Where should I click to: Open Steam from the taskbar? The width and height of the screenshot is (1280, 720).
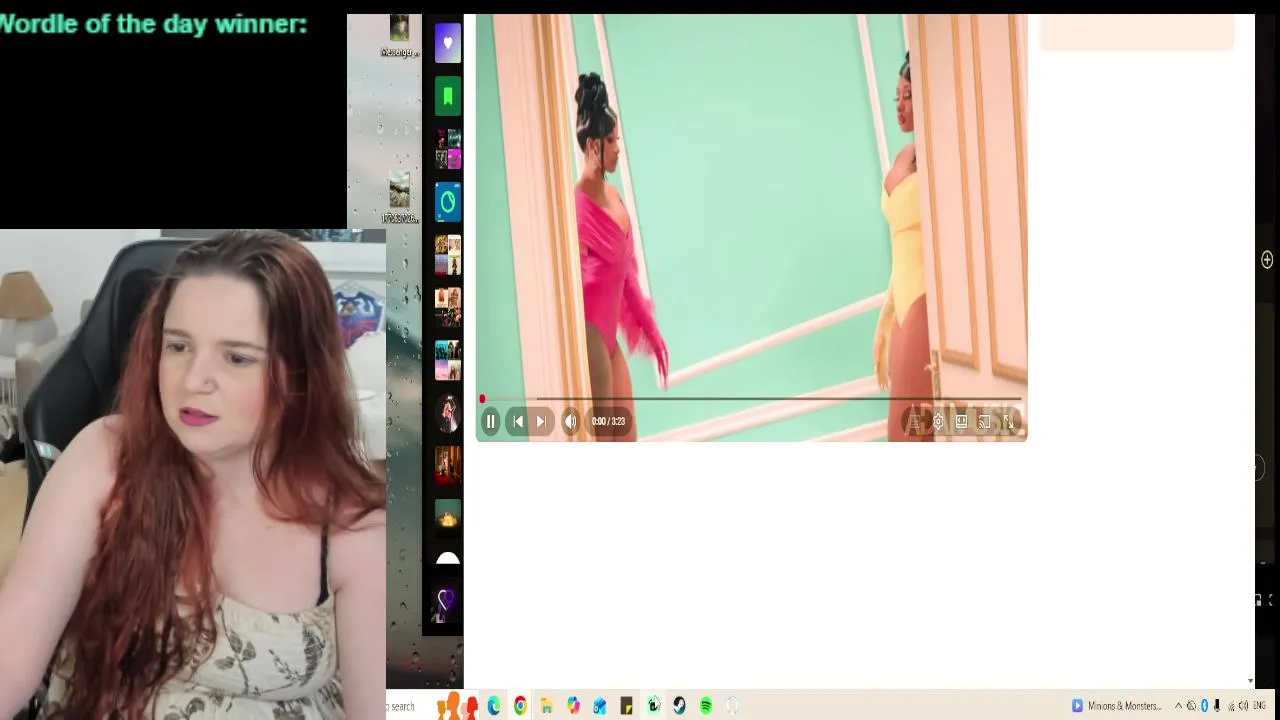click(679, 707)
